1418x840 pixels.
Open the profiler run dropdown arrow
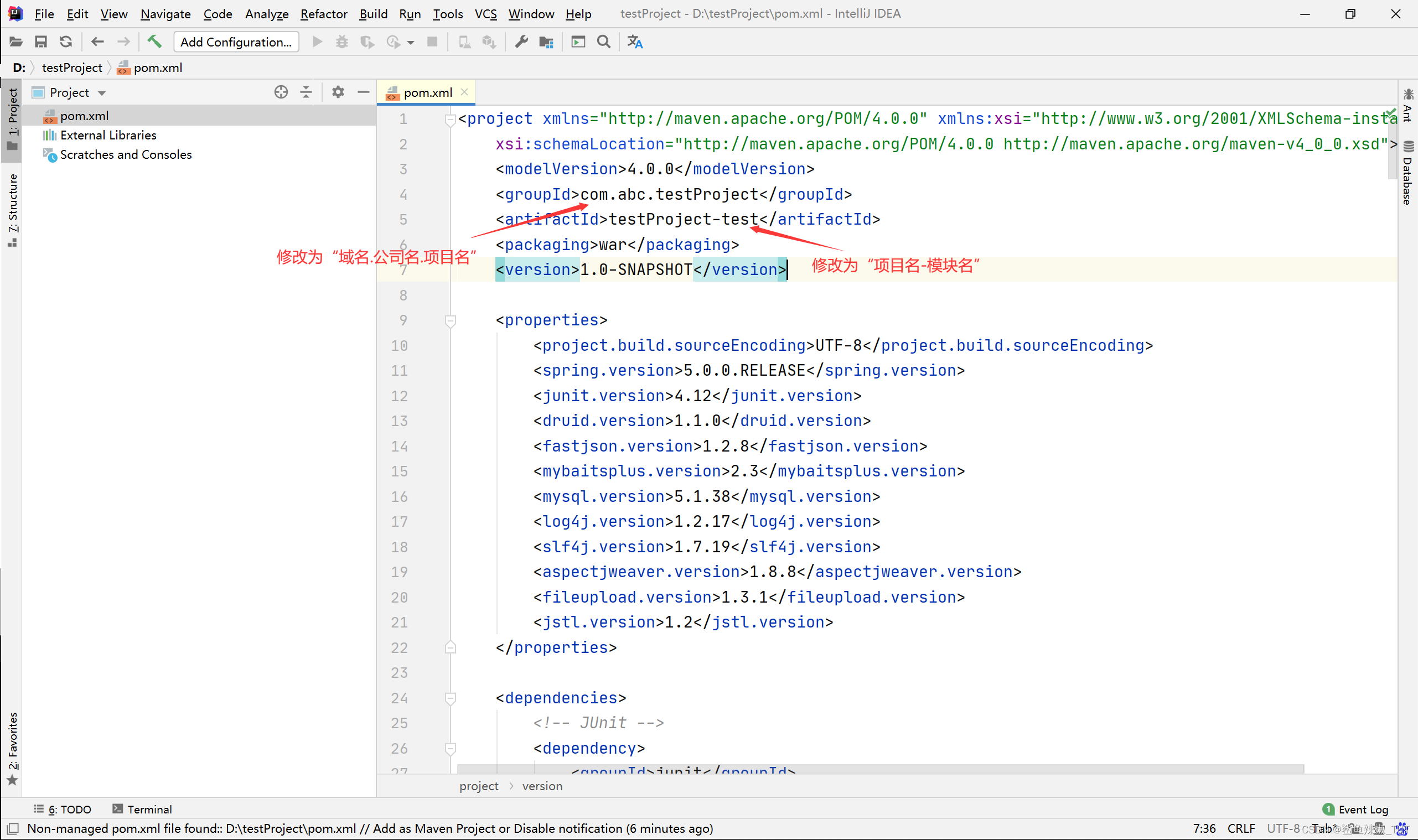point(410,43)
